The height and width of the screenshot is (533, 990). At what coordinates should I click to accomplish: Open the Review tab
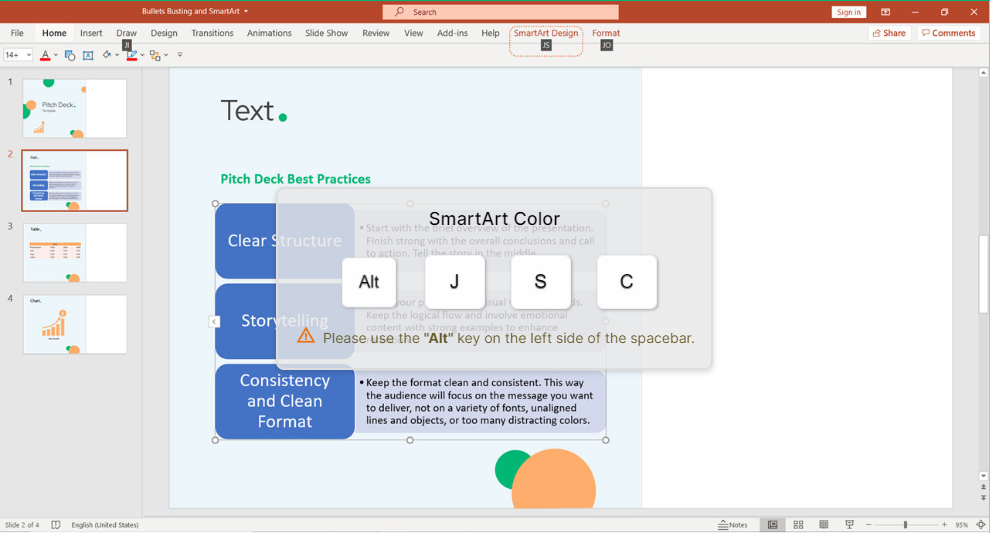376,33
